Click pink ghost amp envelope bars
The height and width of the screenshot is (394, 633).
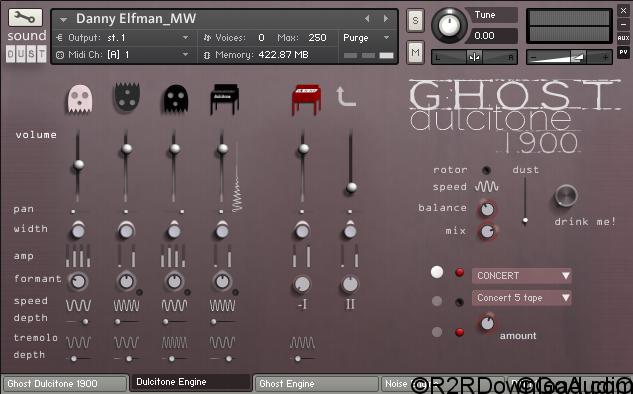78,256
